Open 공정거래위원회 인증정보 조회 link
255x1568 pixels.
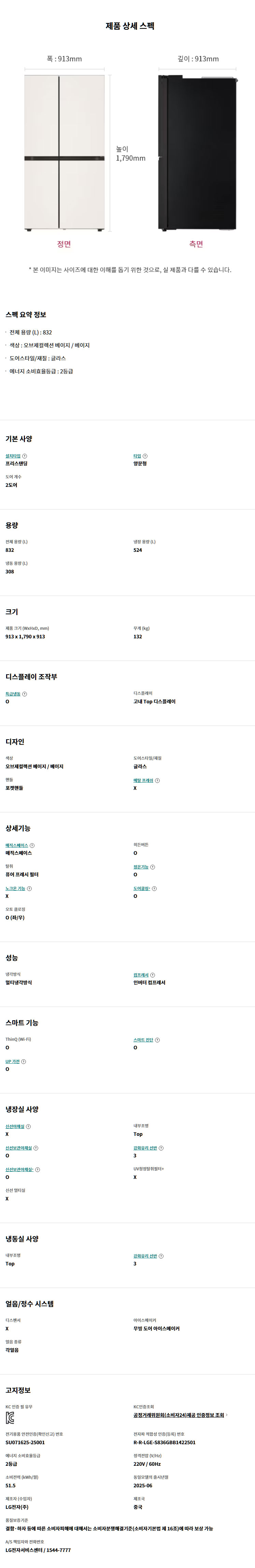[179, 1415]
